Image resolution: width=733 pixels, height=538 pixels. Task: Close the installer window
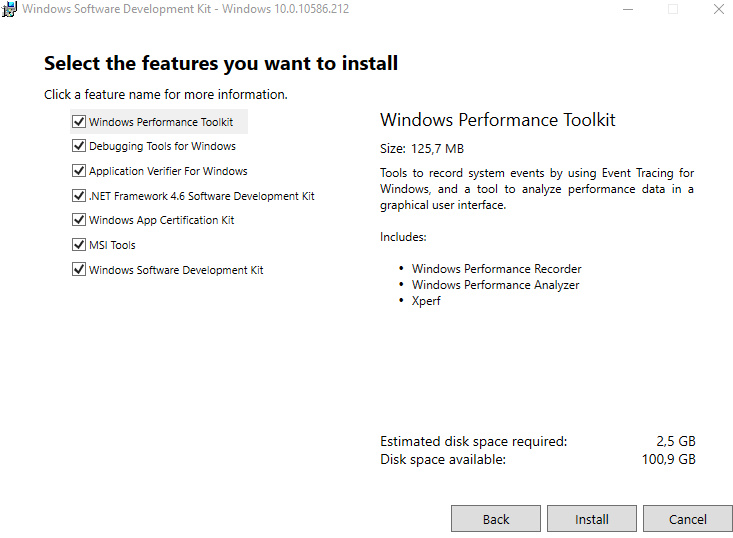[x=719, y=9]
